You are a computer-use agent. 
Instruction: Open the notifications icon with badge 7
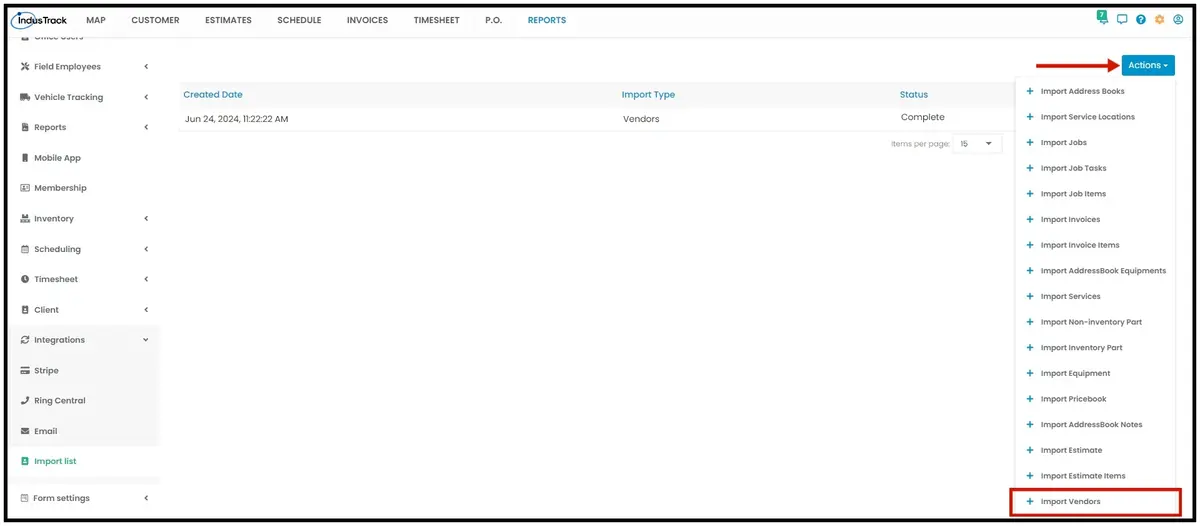1102,18
